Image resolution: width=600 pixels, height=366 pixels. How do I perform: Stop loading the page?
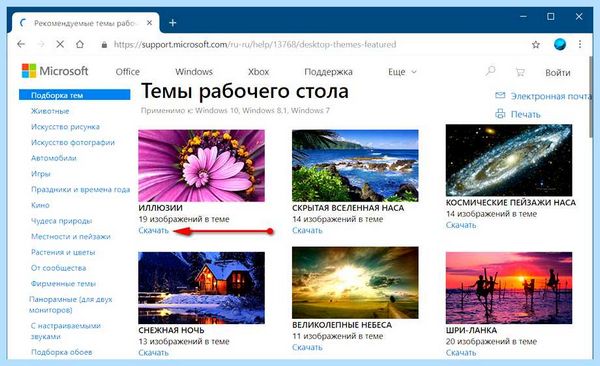pos(60,44)
